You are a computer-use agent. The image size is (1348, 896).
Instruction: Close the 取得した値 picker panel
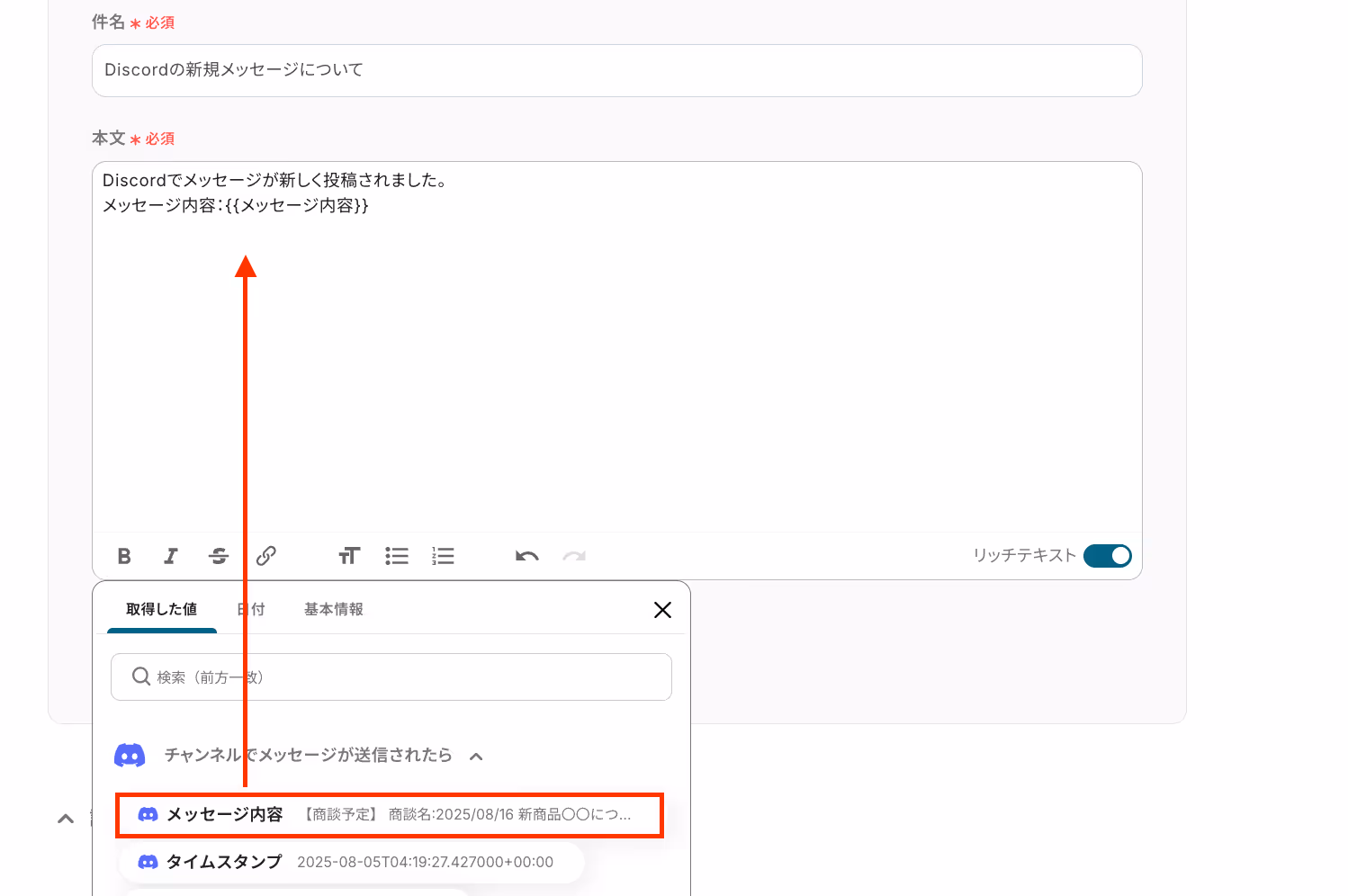coord(663,610)
